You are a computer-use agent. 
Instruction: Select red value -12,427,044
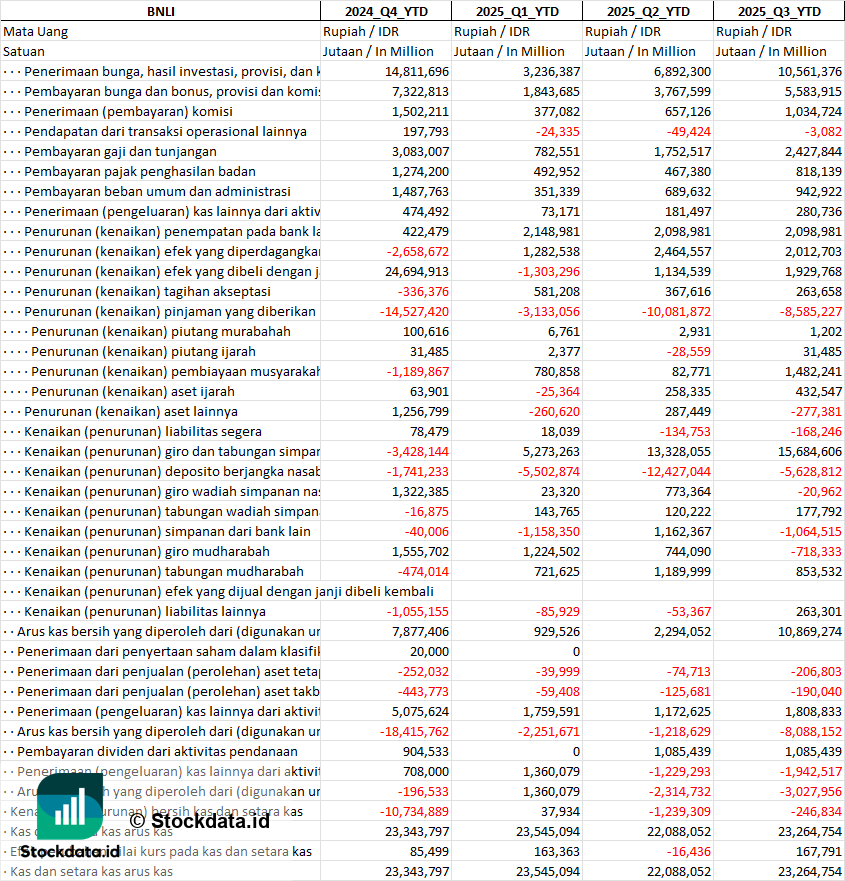click(676, 472)
